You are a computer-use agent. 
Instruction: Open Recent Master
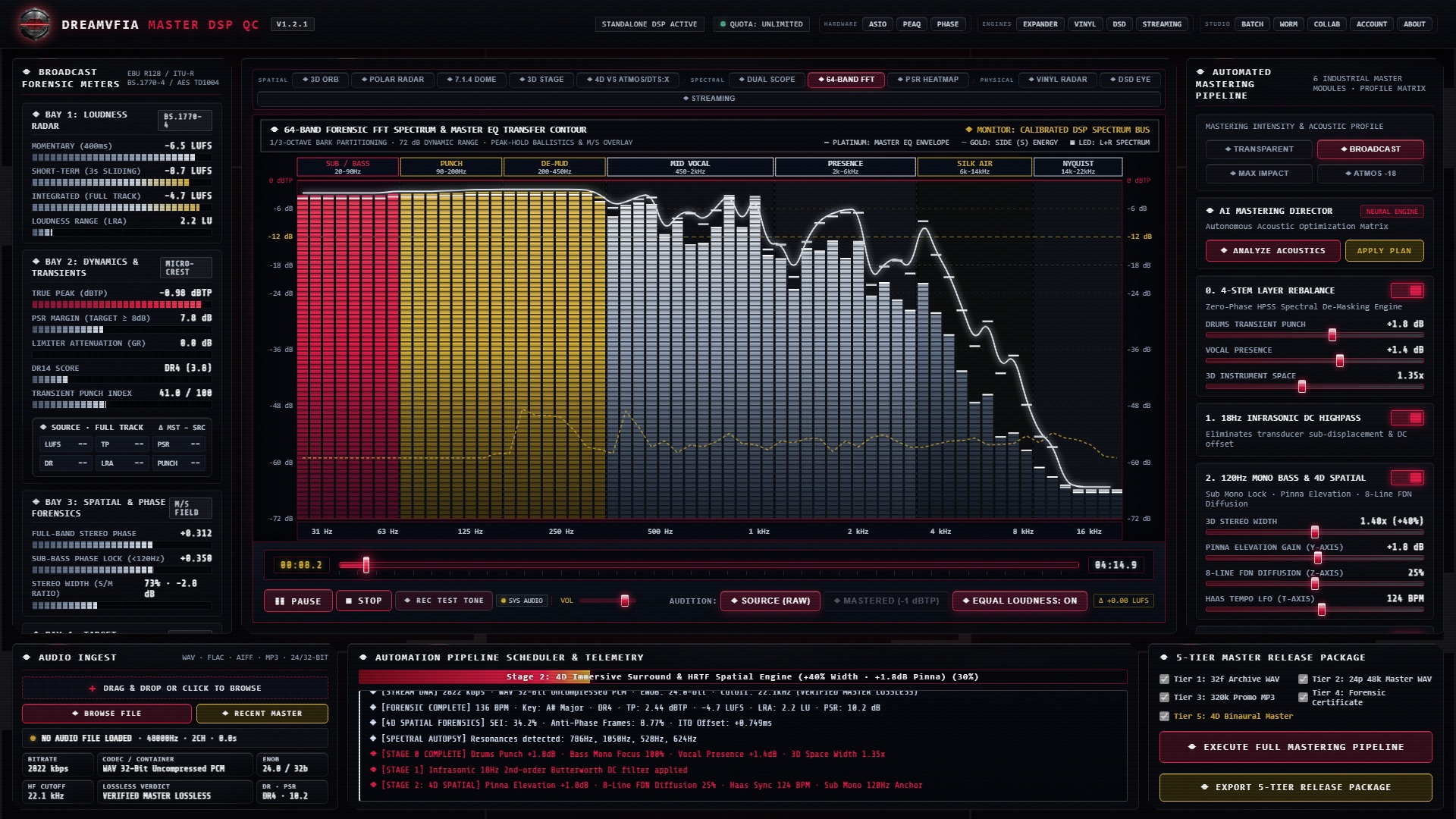pyautogui.click(x=262, y=714)
